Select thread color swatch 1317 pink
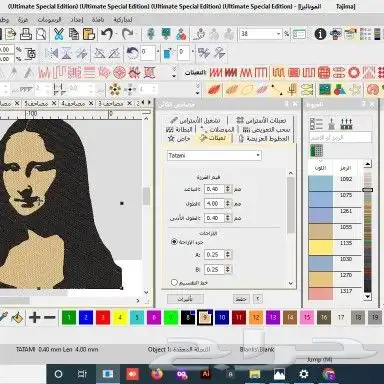This screenshot has height=384, width=384. pos(321,294)
